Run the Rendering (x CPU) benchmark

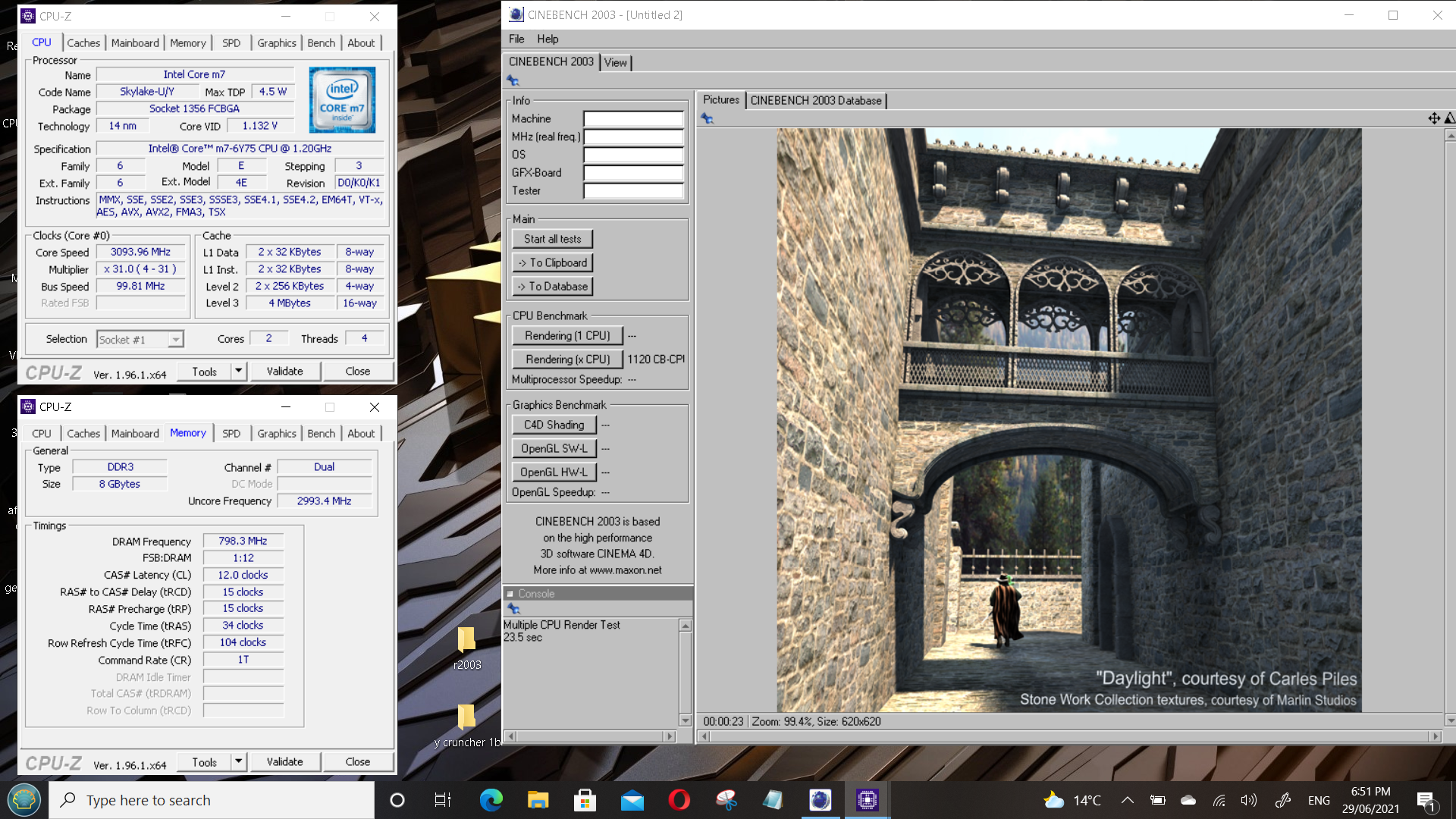pyautogui.click(x=567, y=359)
